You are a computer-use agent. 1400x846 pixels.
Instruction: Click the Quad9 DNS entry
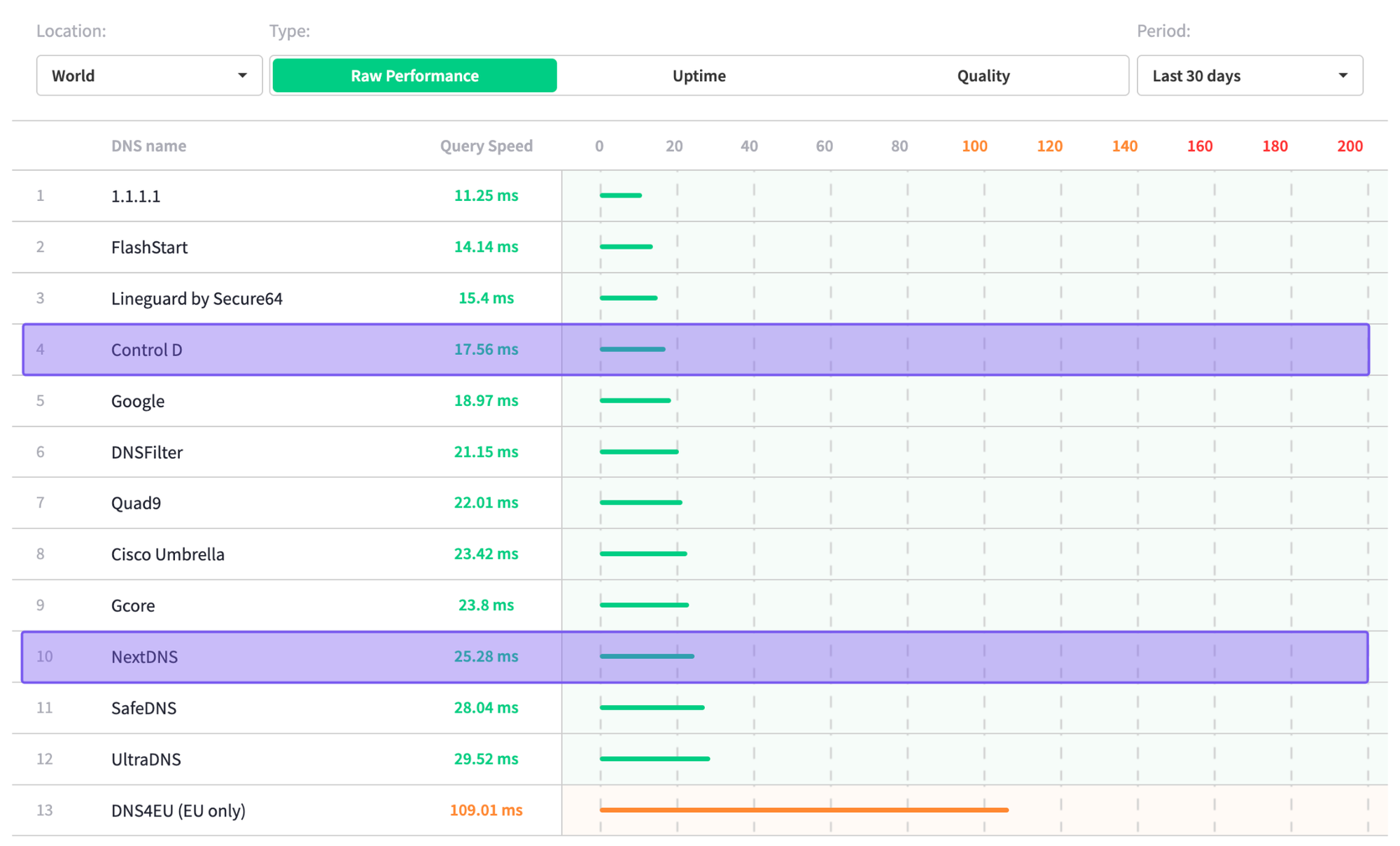pyautogui.click(x=136, y=503)
